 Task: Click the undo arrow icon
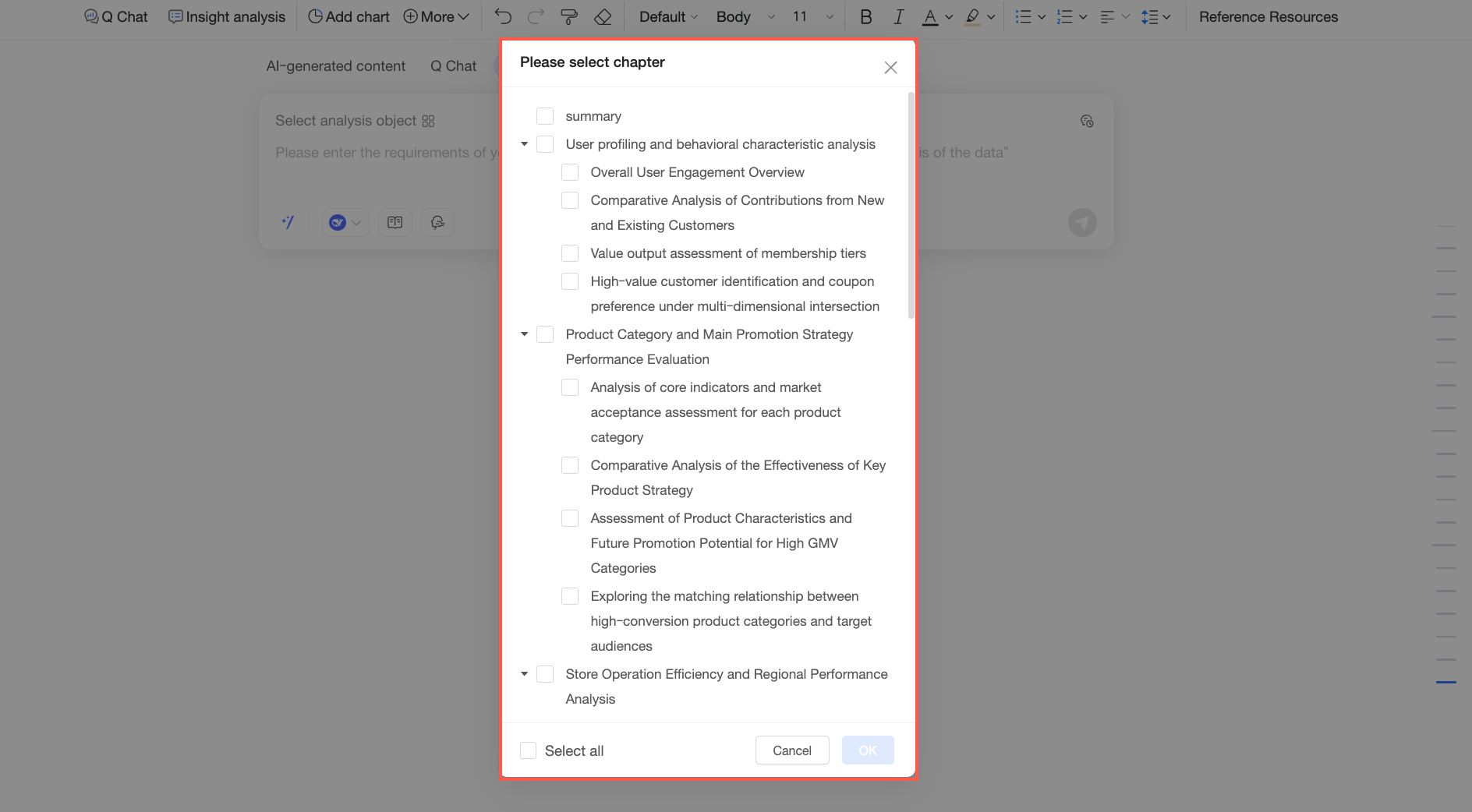(x=503, y=17)
